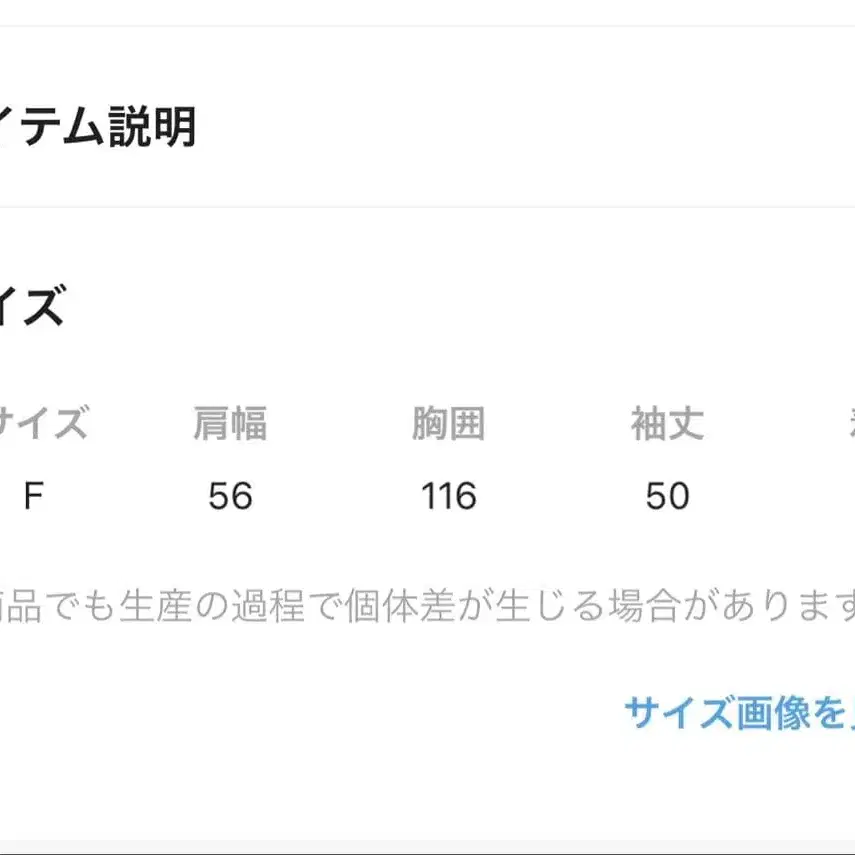Click the divider line above アイテム説明
The image size is (855, 855).
pos(427,26)
